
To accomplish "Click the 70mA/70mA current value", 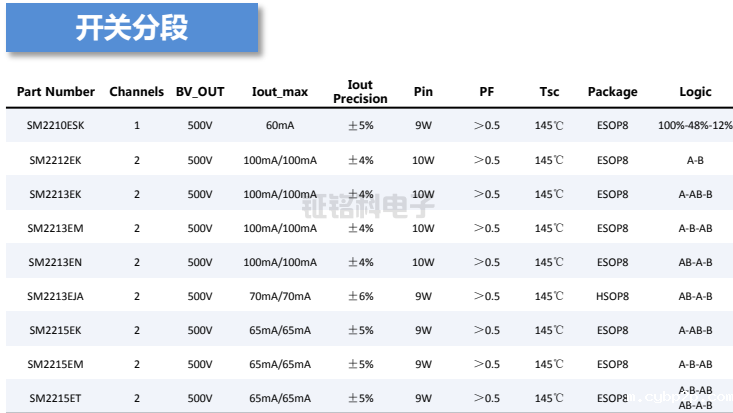I will [x=279, y=296].
